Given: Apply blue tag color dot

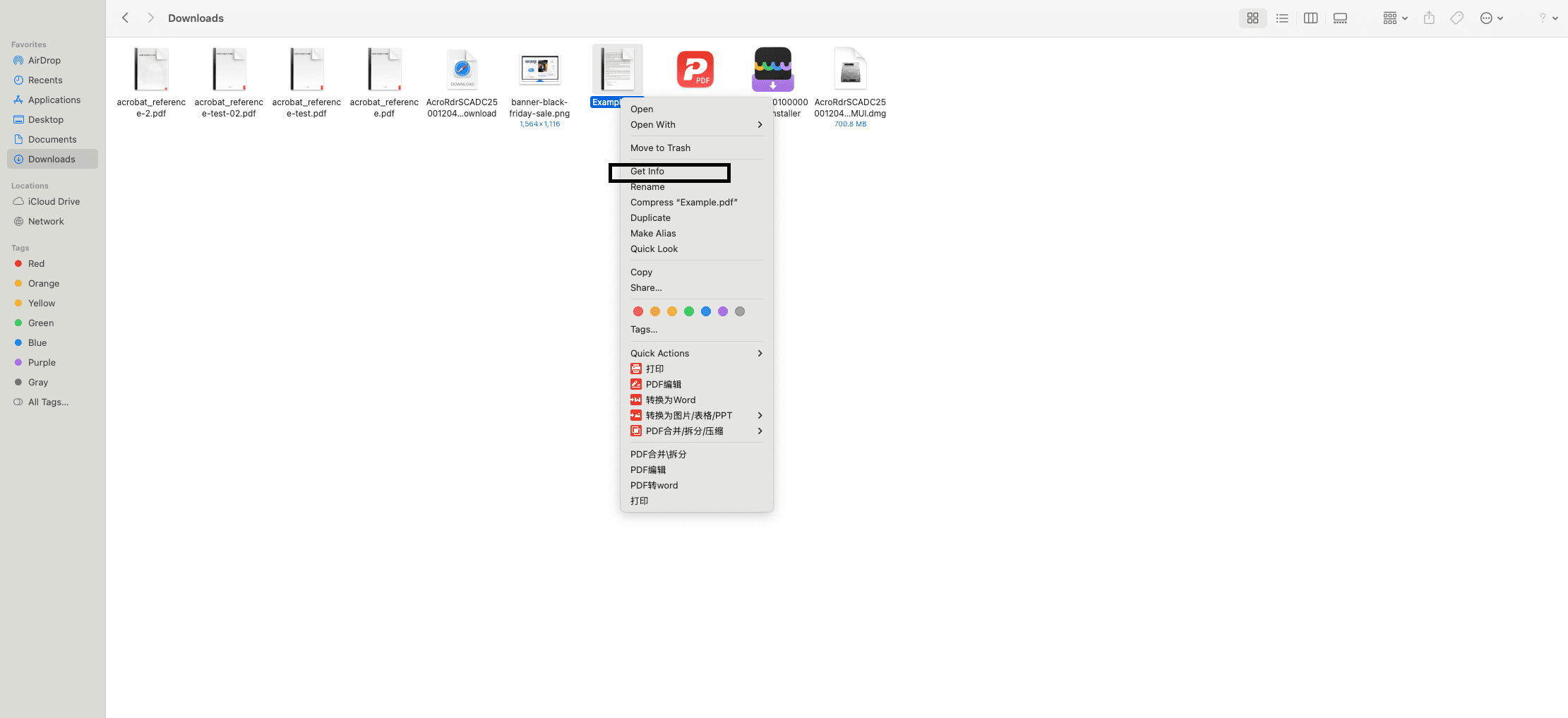Looking at the screenshot, I should pyautogui.click(x=706, y=311).
